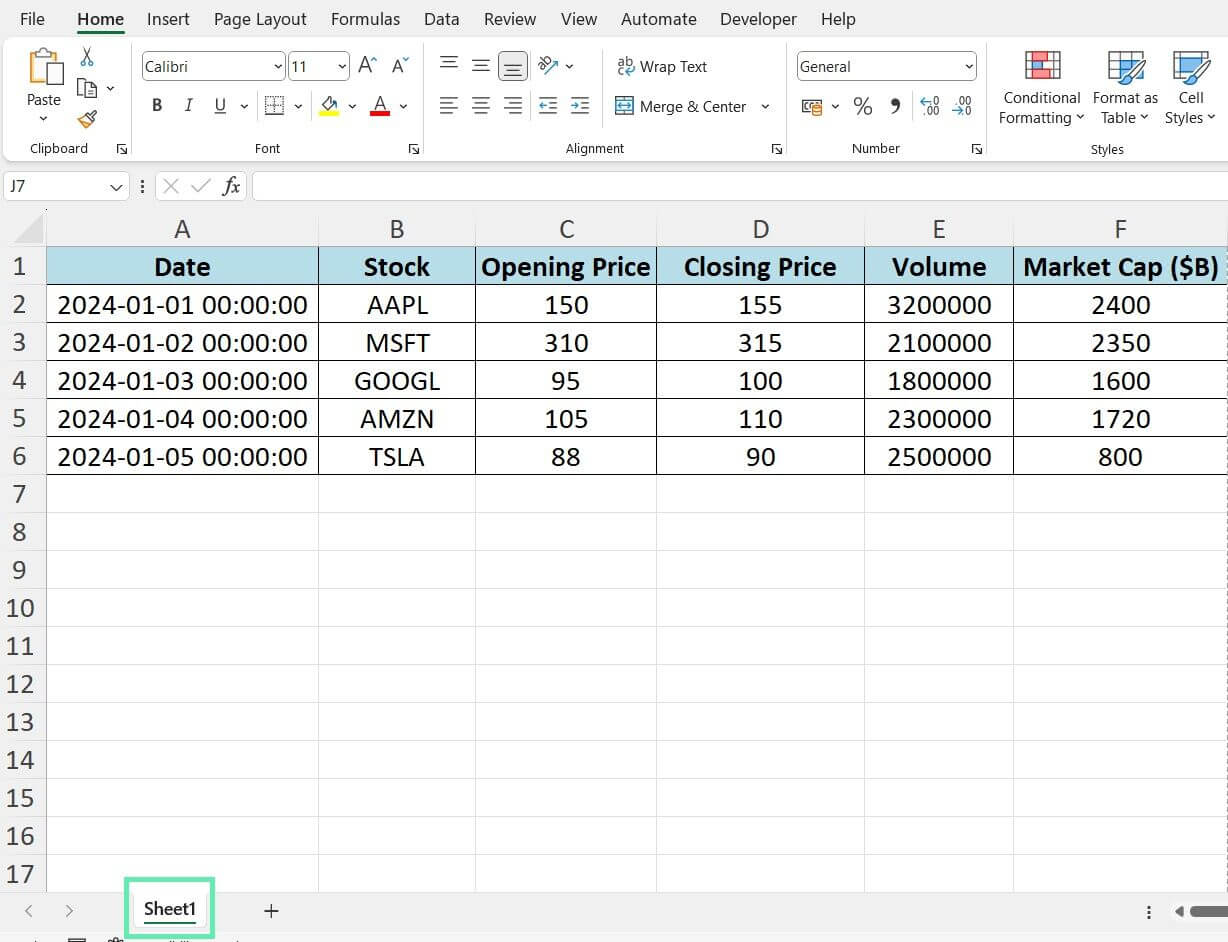Toggle Align Left
Viewport: 1228px width, 942px height.
point(449,106)
